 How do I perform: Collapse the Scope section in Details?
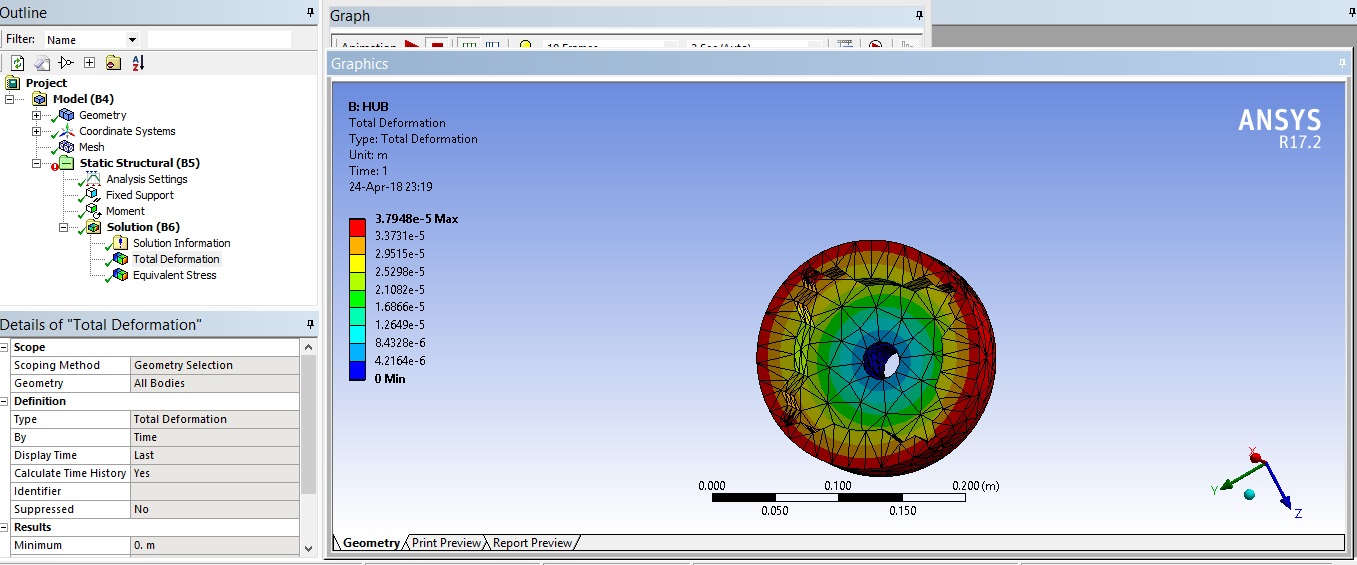pyautogui.click(x=5, y=347)
